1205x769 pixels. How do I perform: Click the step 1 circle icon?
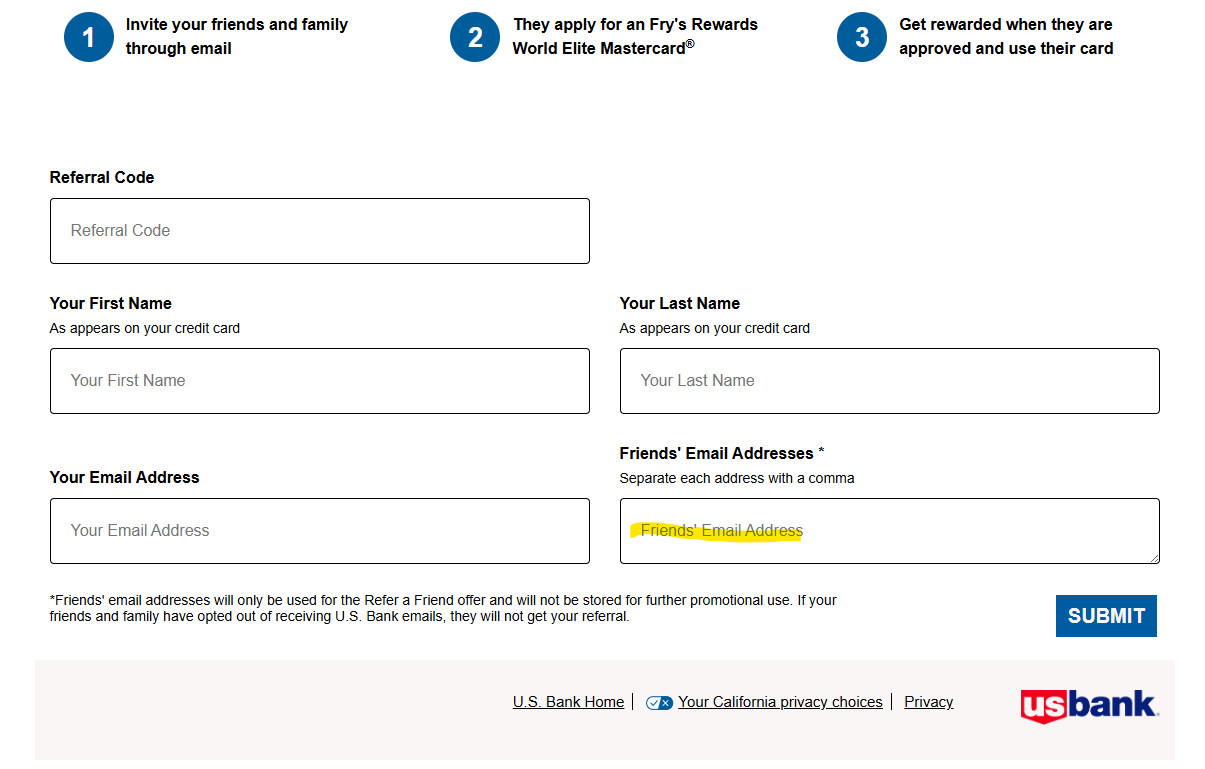pyautogui.click(x=89, y=37)
